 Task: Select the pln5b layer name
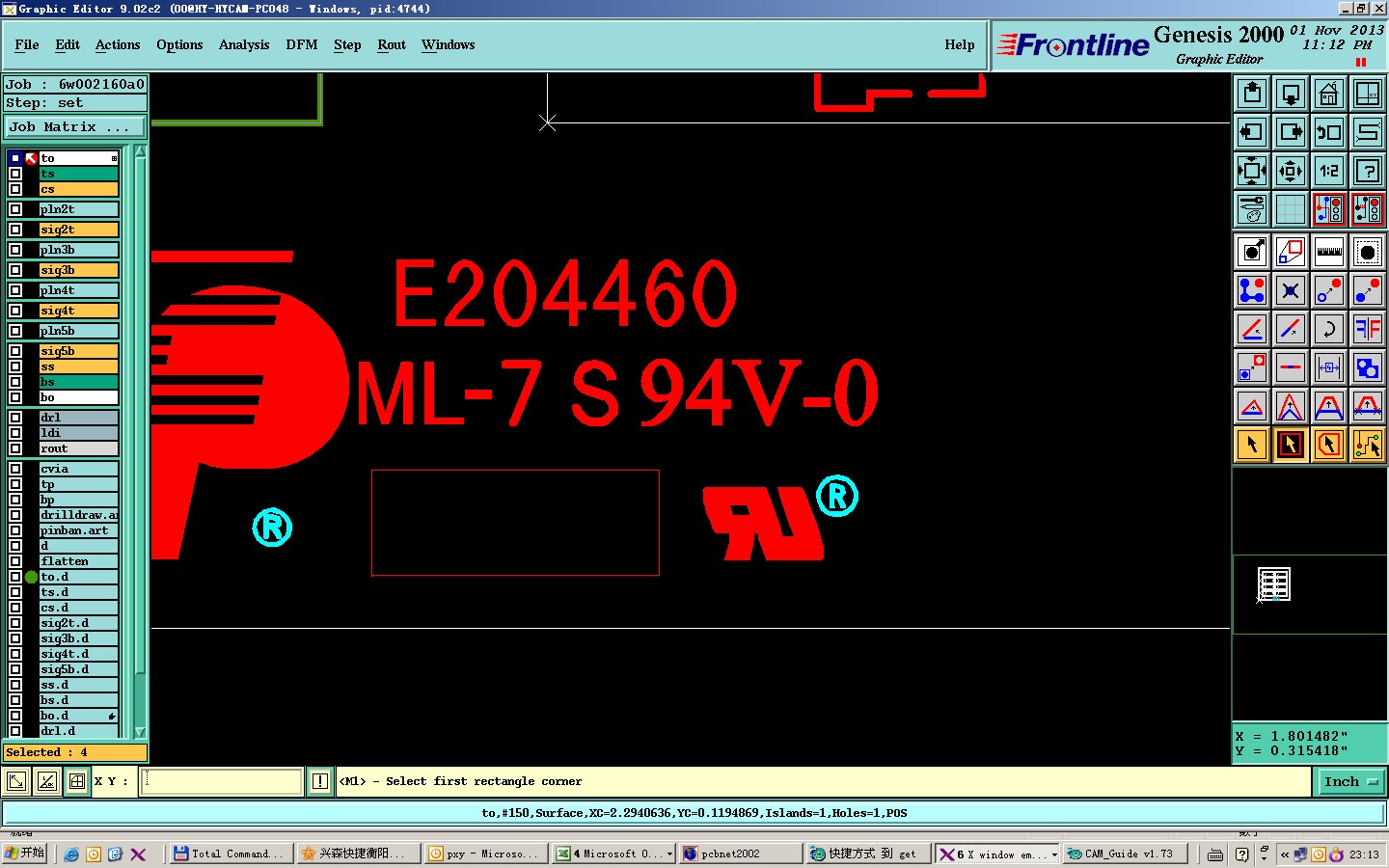click(79, 331)
